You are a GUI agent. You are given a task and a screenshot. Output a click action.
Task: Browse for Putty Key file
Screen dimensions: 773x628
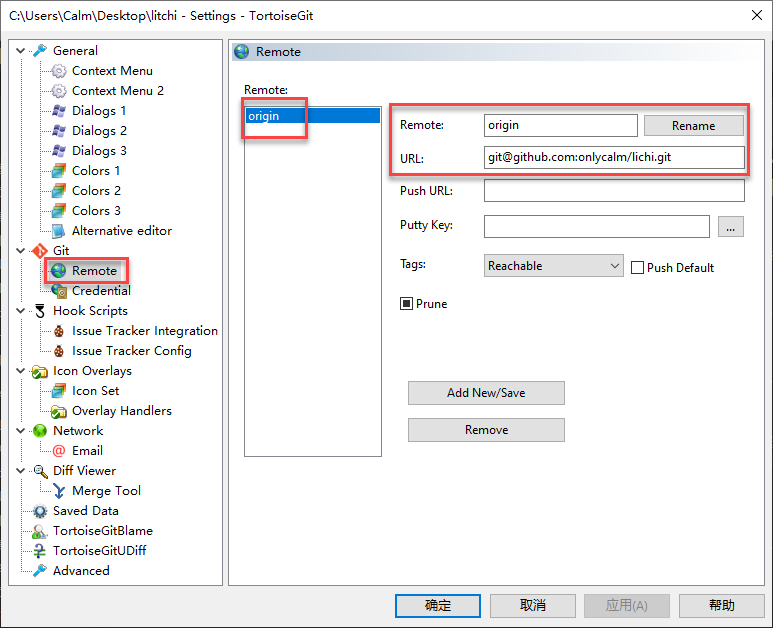[x=731, y=227]
